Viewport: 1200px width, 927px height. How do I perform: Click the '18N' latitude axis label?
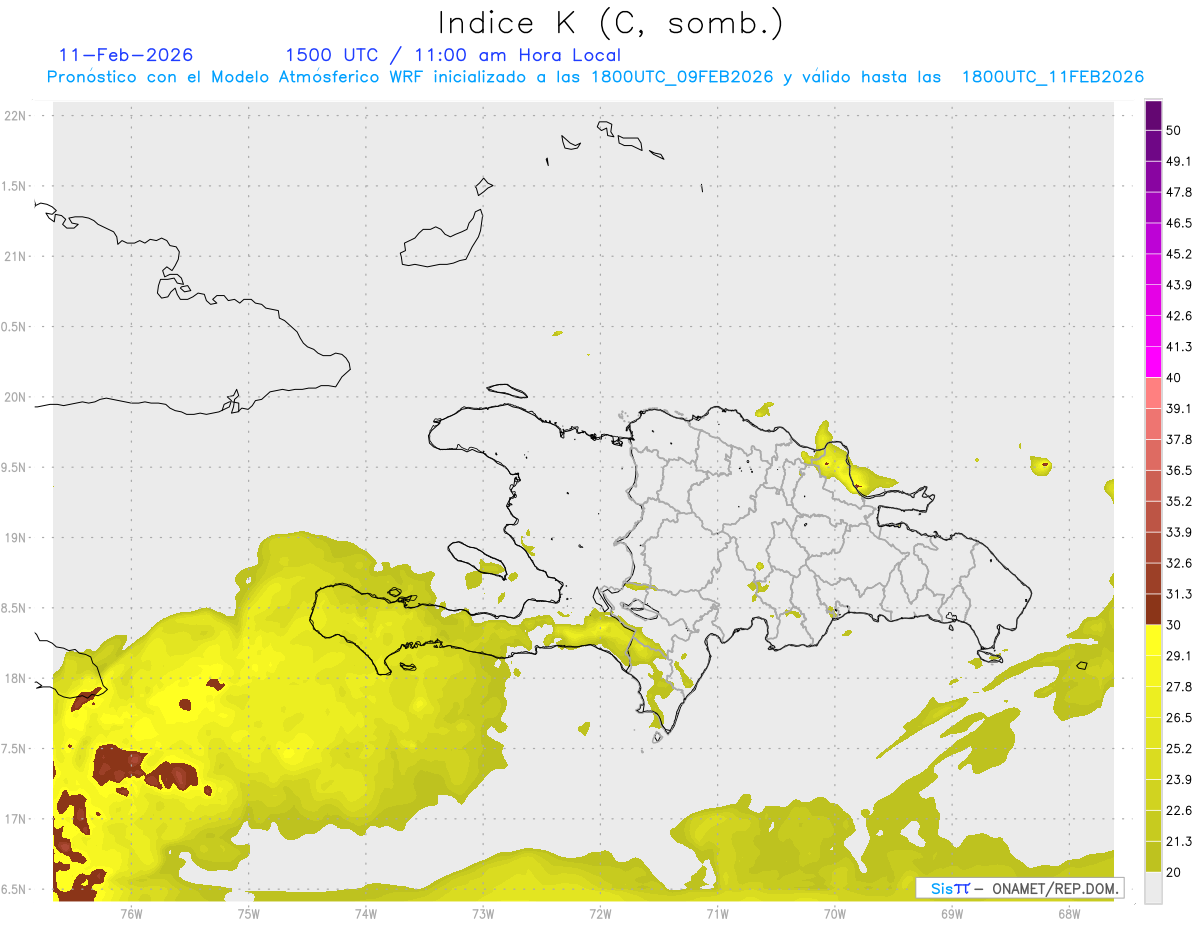click(x=16, y=679)
